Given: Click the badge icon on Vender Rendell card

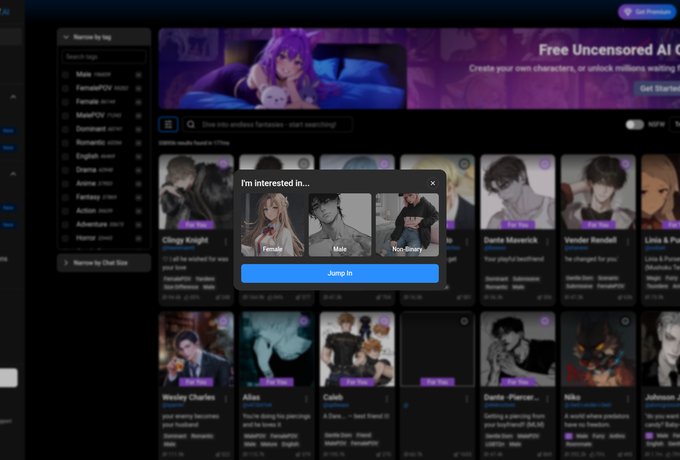Looking at the screenshot, I should click(x=624, y=163).
